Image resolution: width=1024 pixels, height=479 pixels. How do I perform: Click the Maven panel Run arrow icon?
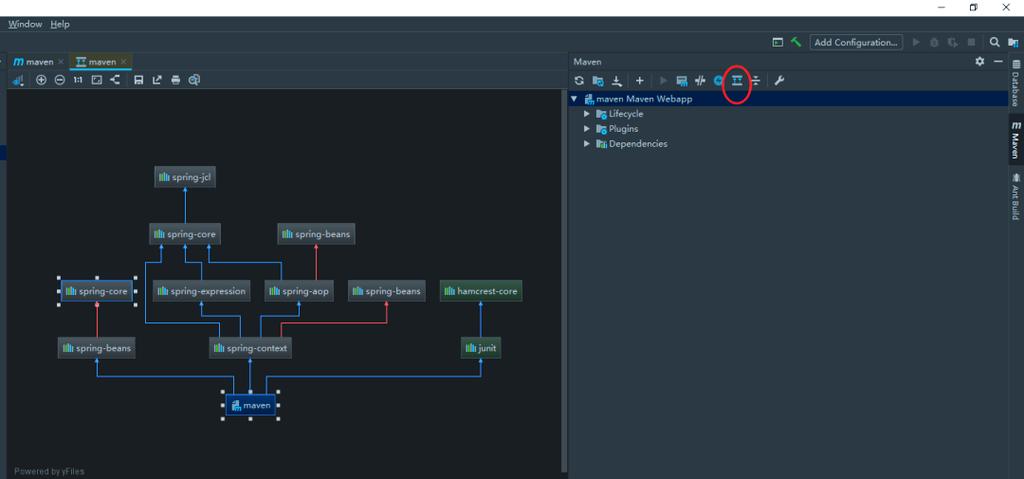[664, 80]
